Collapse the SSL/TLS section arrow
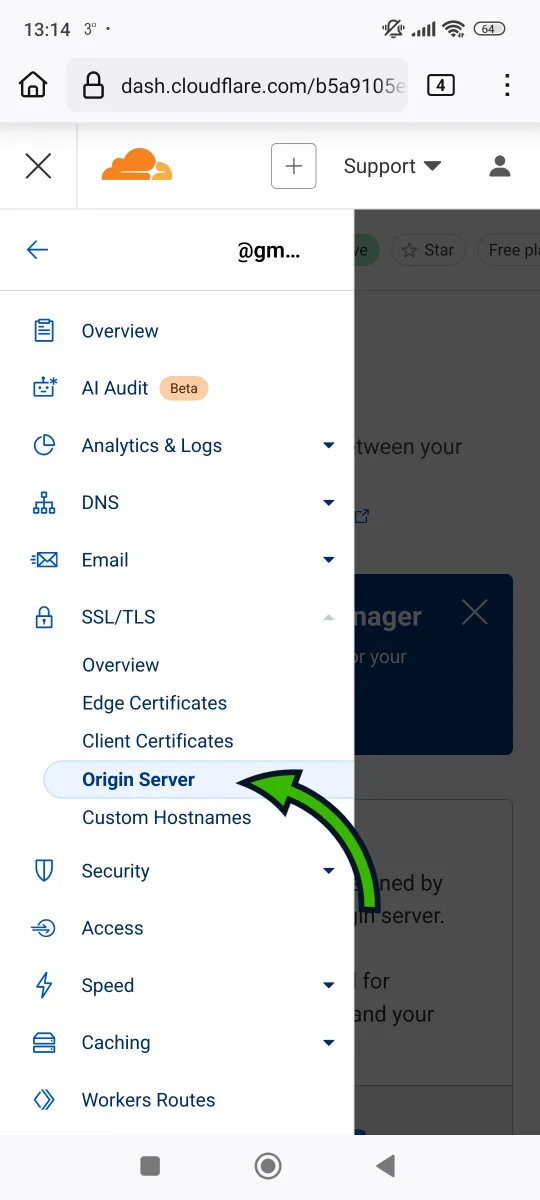Screen dimensions: 540x1200 (x=329, y=617)
